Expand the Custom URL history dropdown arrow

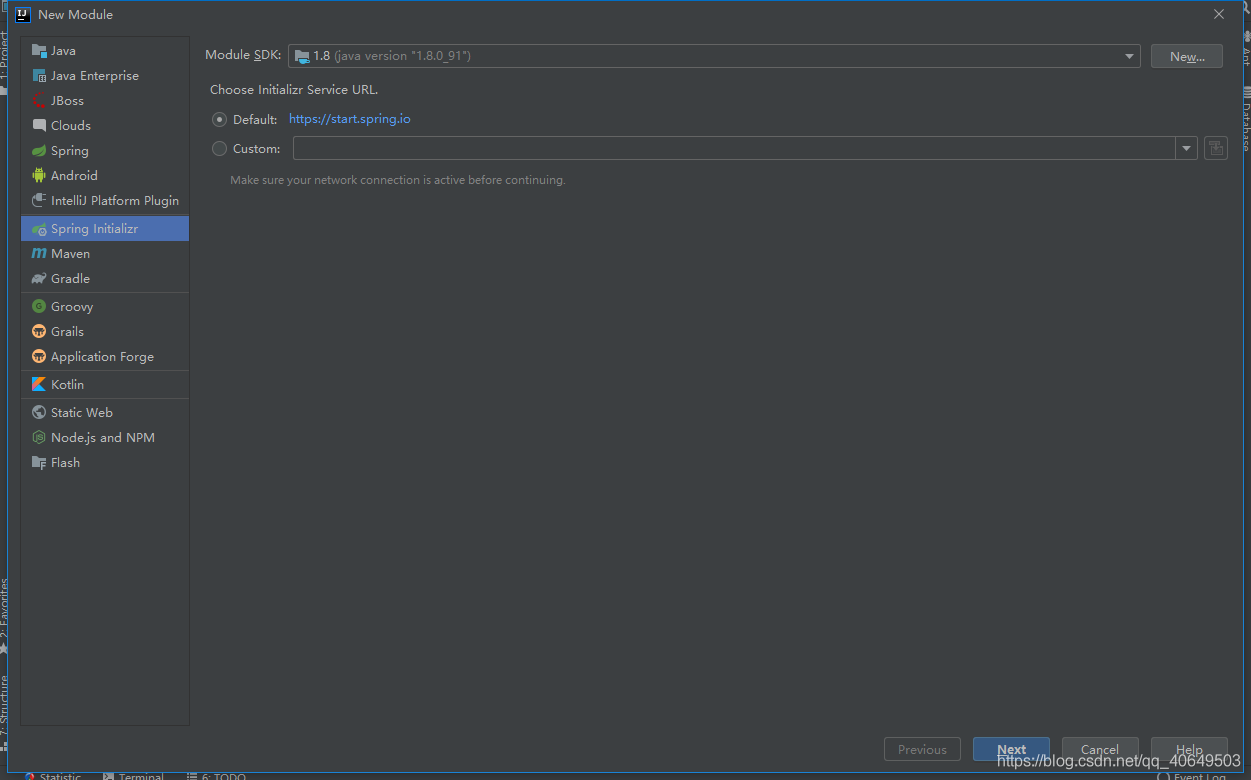pos(1187,149)
